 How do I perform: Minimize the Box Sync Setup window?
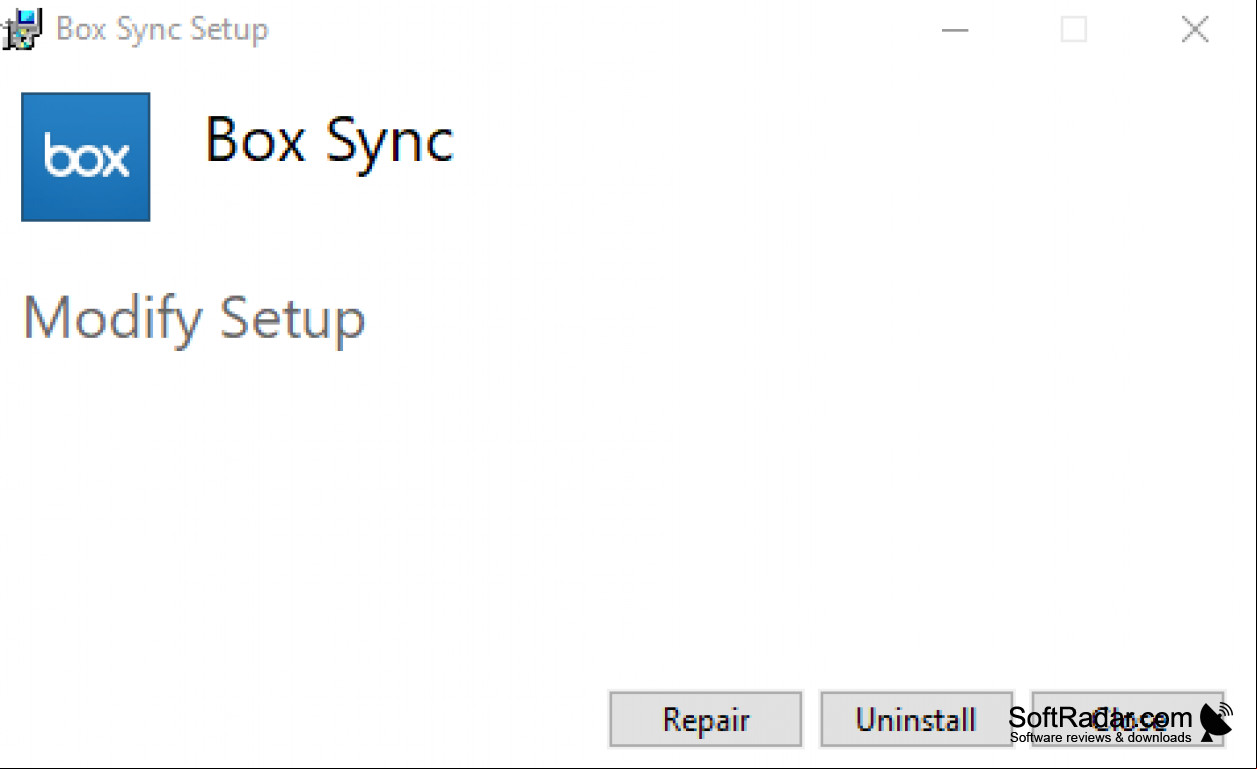[955, 30]
